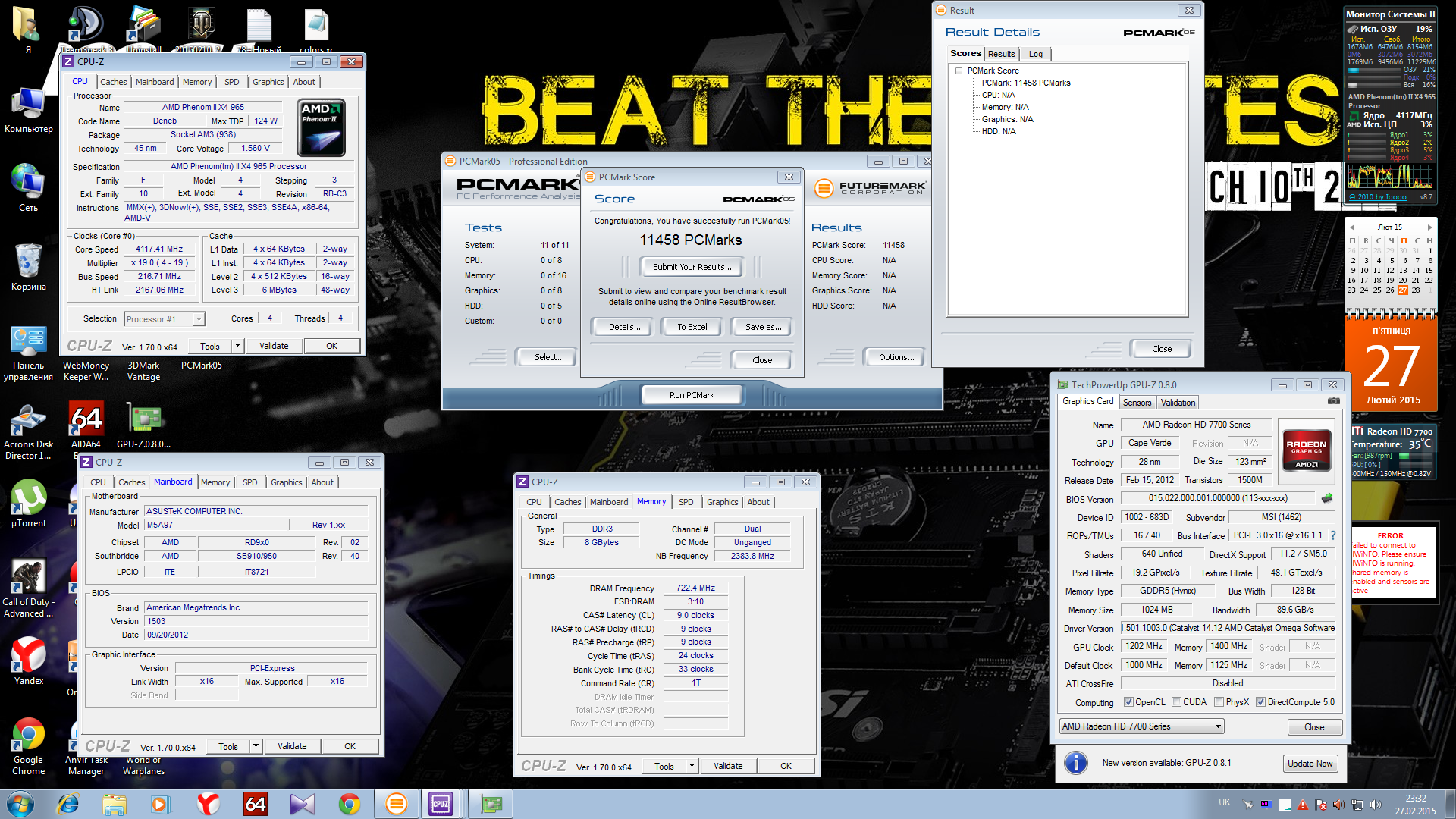Switch to the Validation tab in GPU-Z

point(1178,403)
